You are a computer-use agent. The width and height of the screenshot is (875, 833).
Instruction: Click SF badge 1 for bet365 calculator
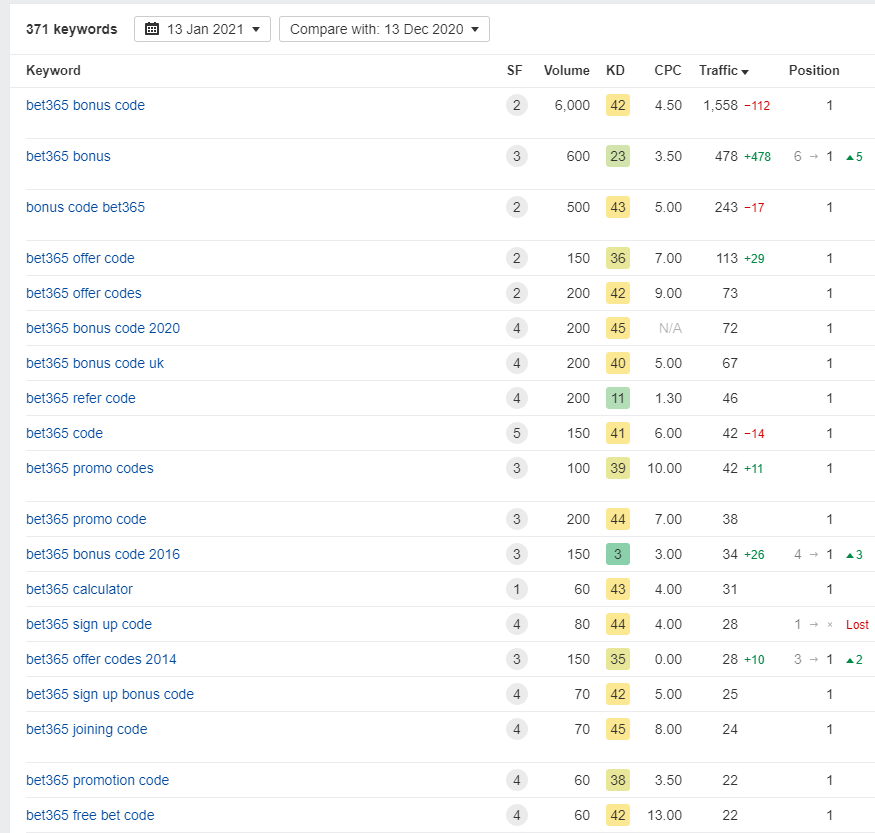pos(516,589)
